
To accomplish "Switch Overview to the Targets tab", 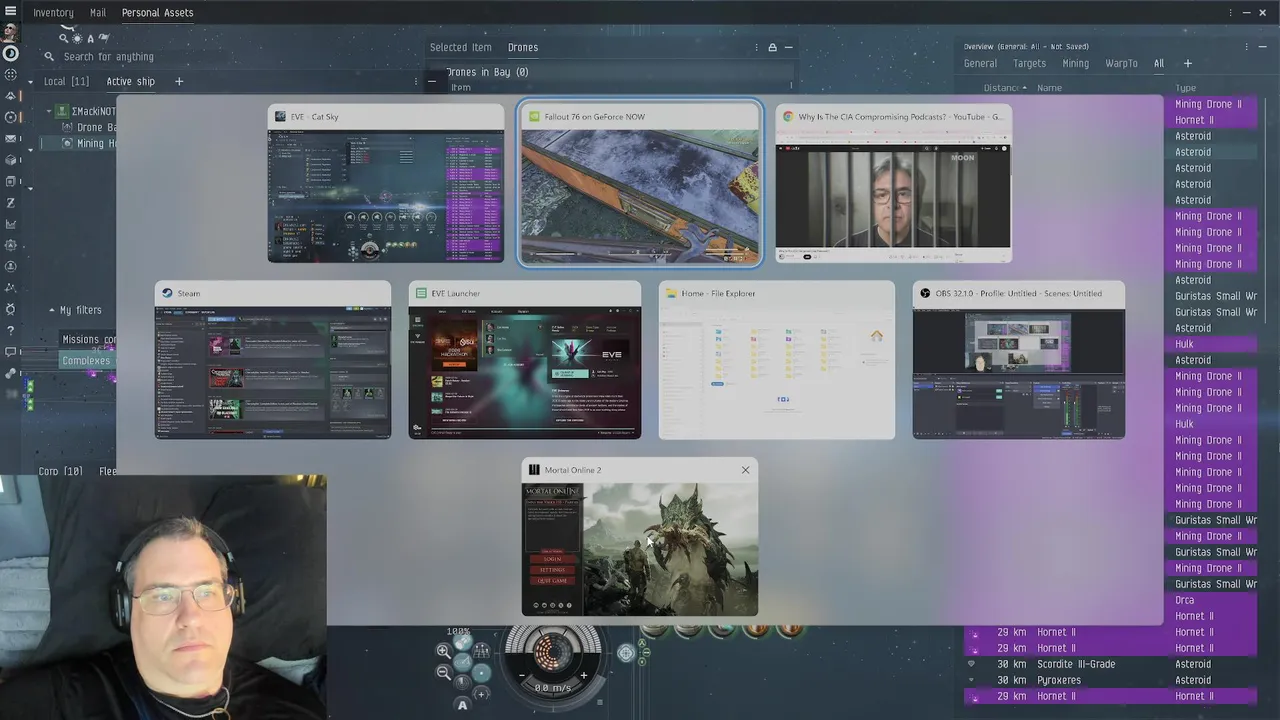I will tap(1029, 63).
